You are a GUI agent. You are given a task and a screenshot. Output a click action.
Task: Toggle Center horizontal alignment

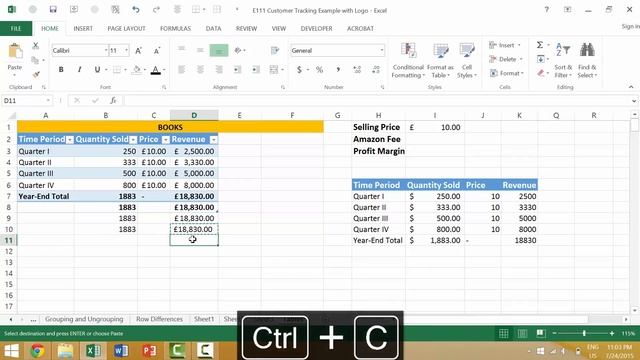[x=200, y=70]
